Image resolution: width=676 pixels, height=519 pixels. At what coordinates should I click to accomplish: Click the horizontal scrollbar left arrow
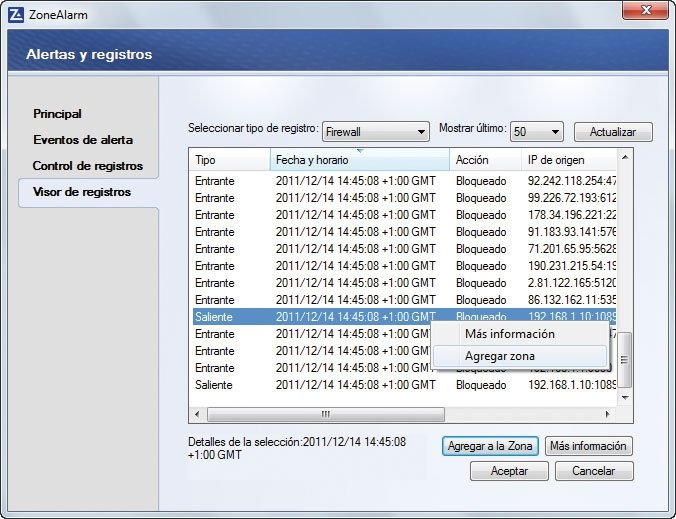coord(197,414)
